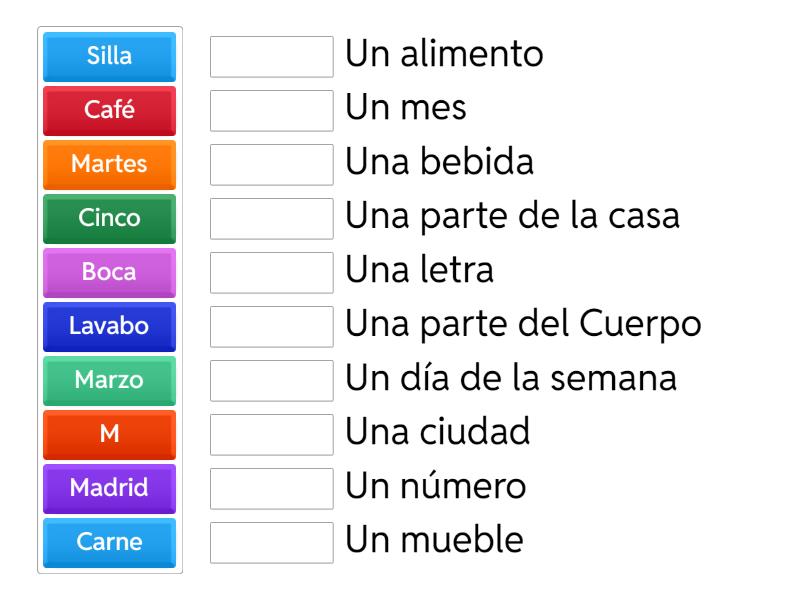Select the blank box next to Un mueble

[x=272, y=543]
